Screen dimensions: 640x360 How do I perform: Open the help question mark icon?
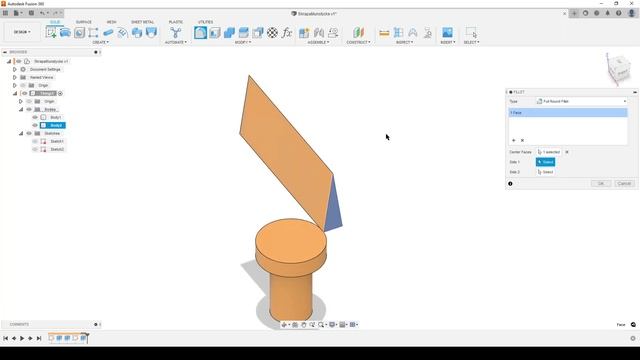click(618, 13)
